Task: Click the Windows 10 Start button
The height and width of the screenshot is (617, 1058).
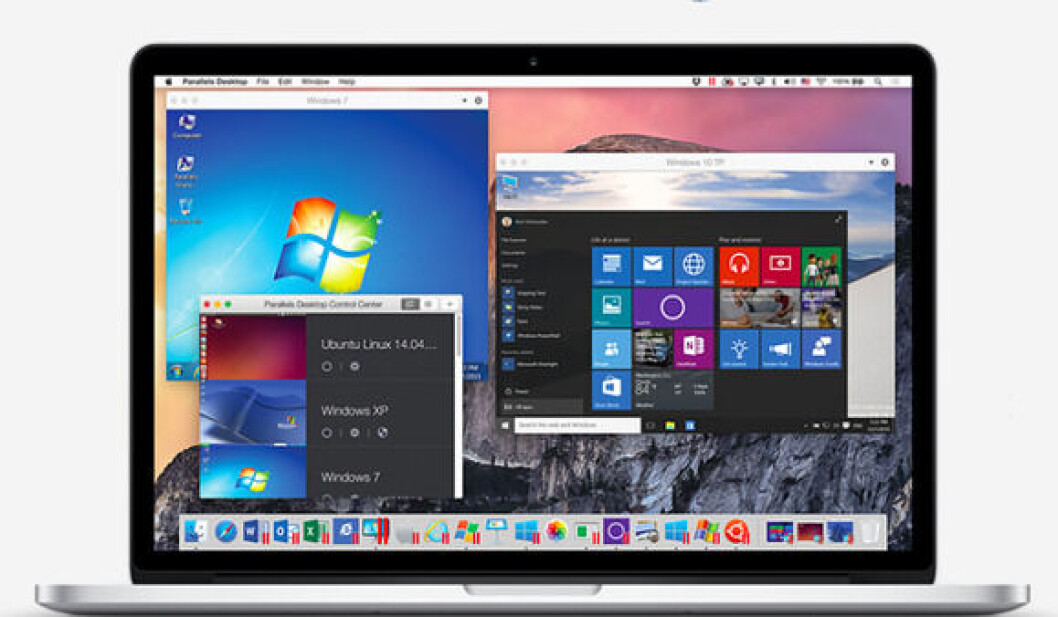Action: click(x=505, y=425)
